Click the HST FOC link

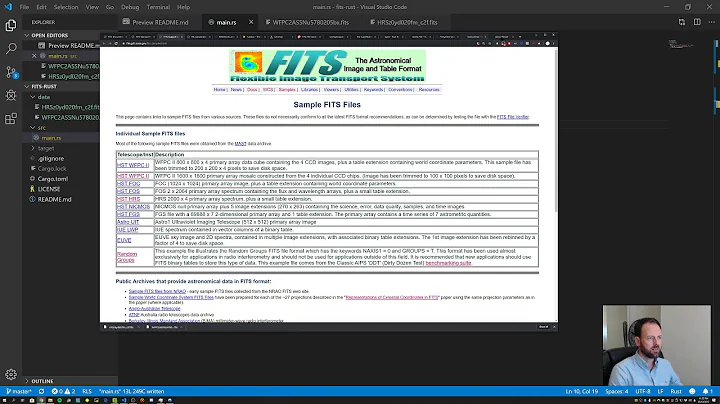[128, 184]
